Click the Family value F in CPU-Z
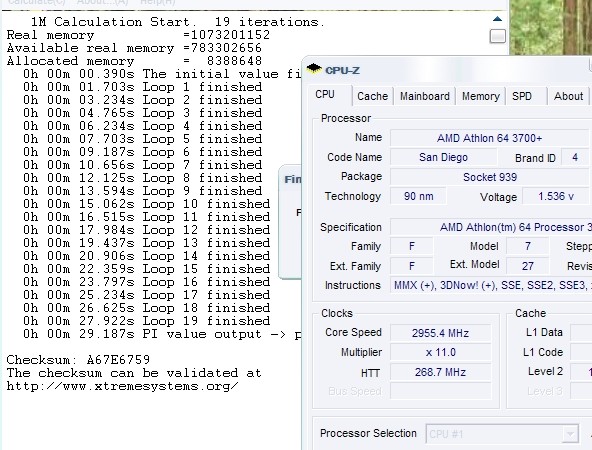 pos(412,247)
